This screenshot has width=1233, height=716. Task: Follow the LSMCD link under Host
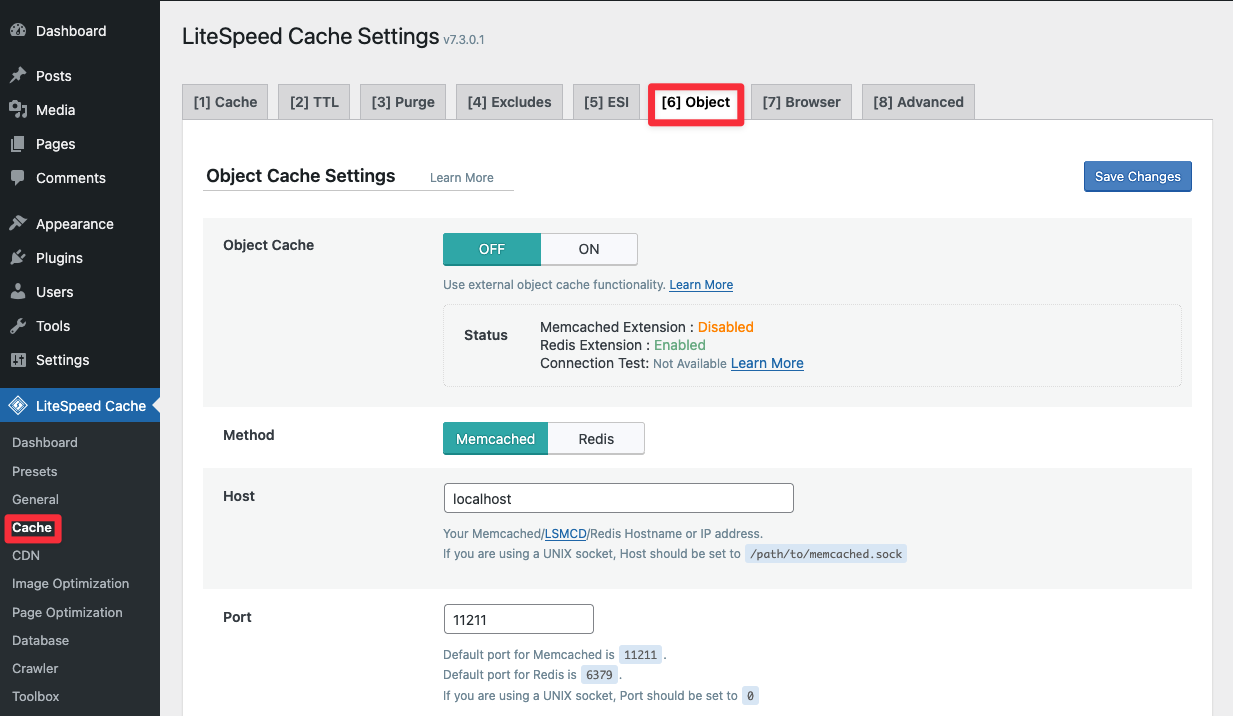566,534
